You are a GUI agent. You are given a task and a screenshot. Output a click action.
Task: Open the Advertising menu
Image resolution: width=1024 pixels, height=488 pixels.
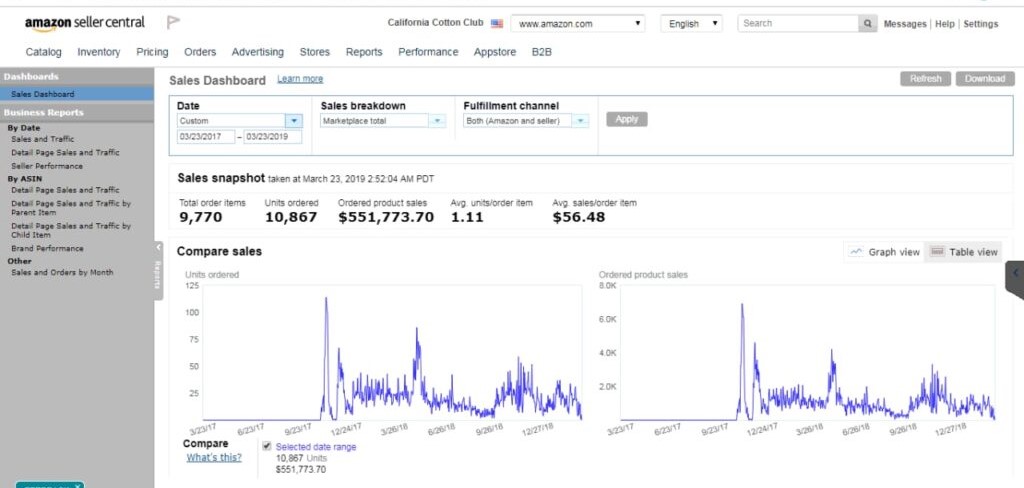coord(258,52)
